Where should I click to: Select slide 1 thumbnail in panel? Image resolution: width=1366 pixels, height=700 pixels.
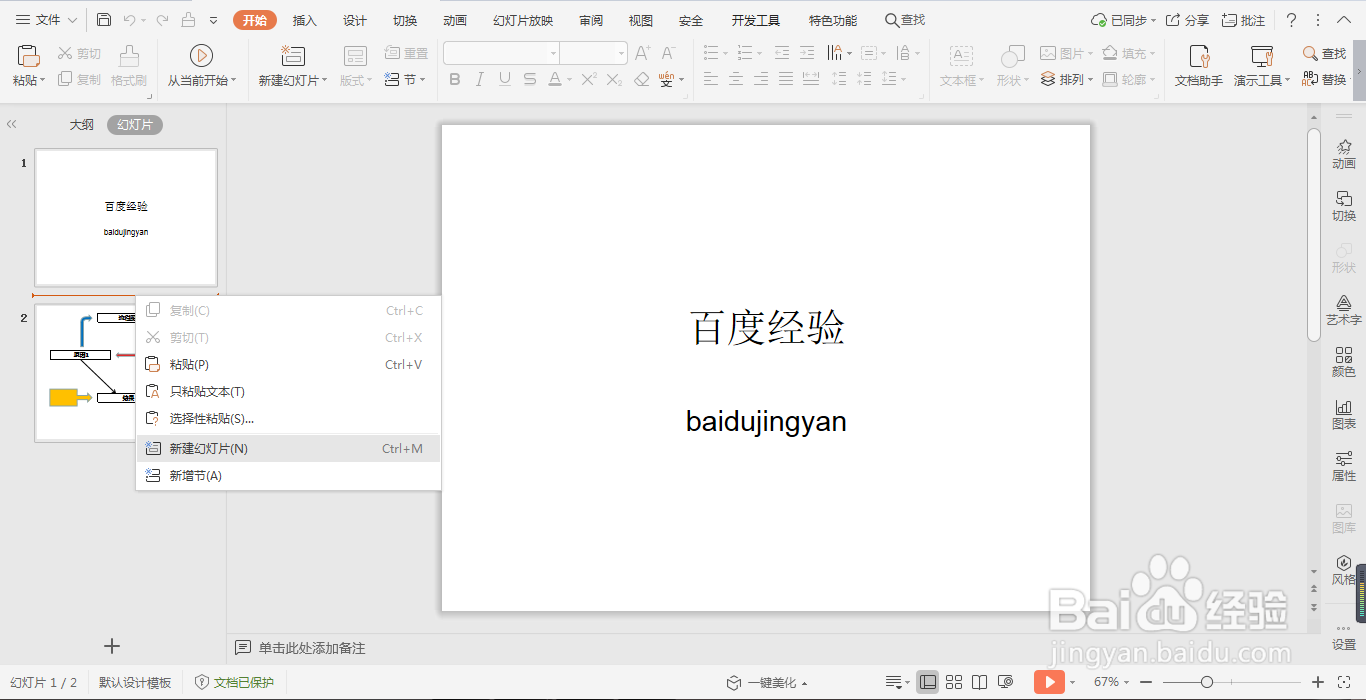coord(126,218)
